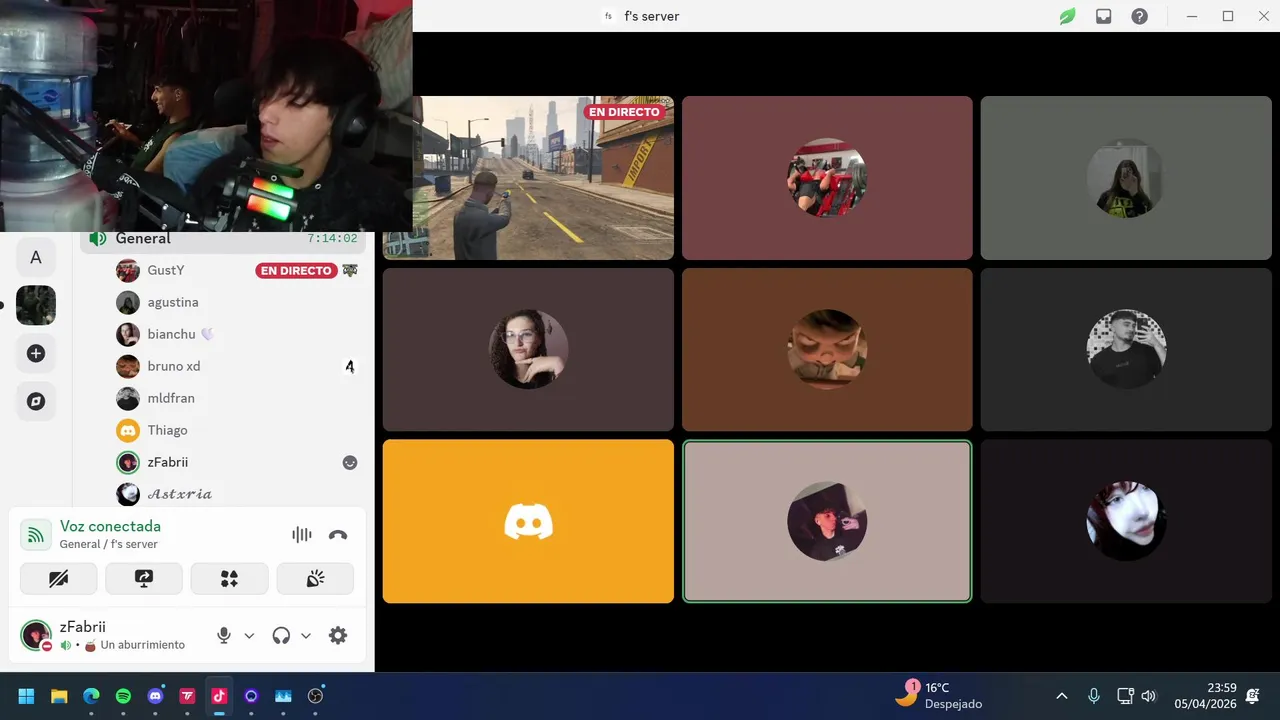The width and height of the screenshot is (1280, 720).
Task: Select bianchu in voice member list
Action: click(237, 334)
